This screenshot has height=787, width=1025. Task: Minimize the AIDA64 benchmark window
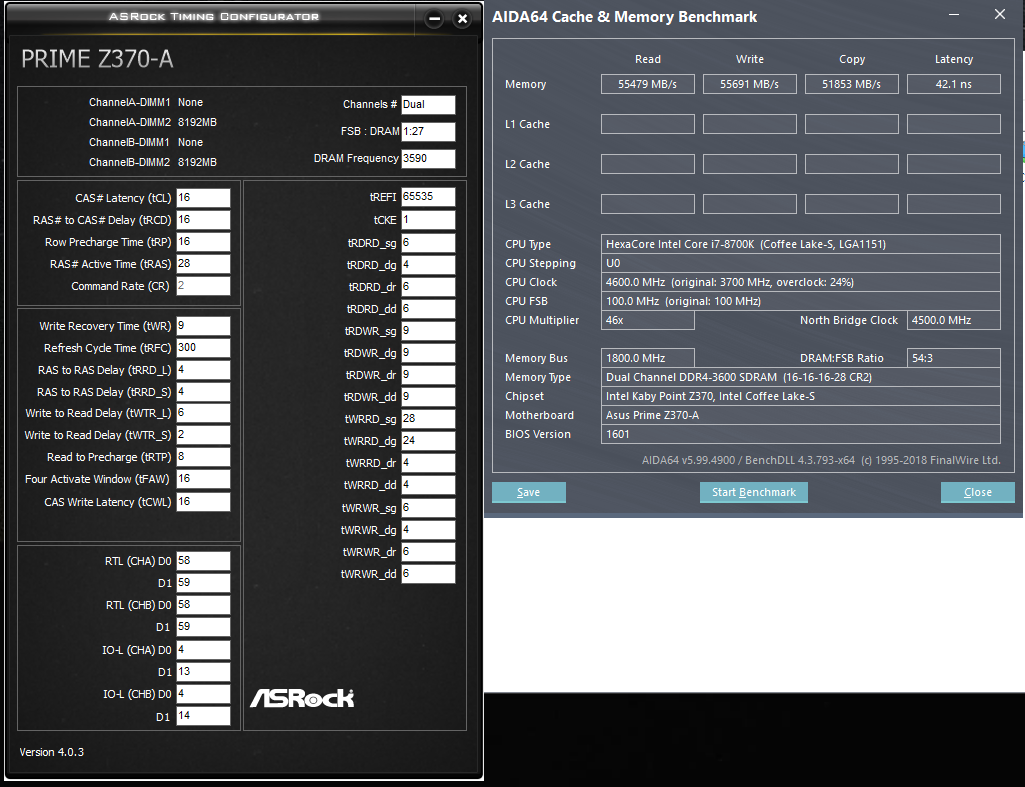[x=954, y=14]
